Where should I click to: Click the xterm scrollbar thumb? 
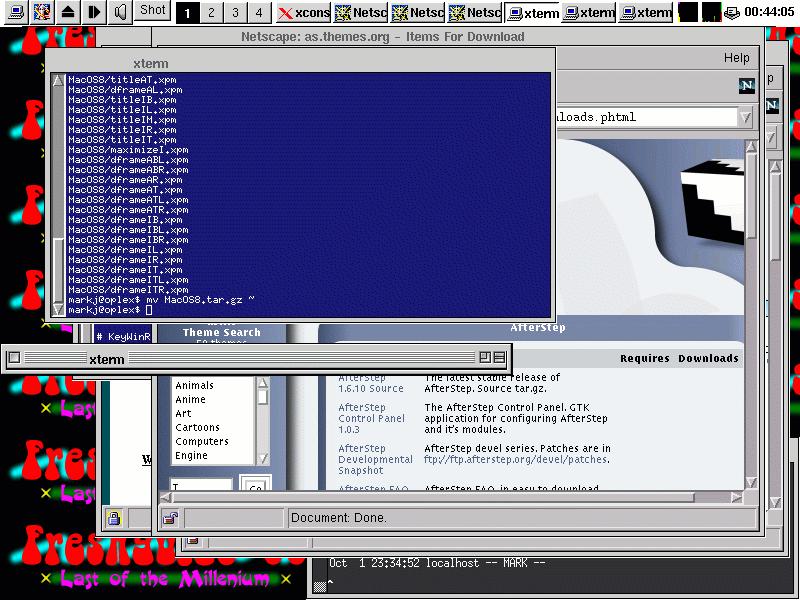(59, 269)
